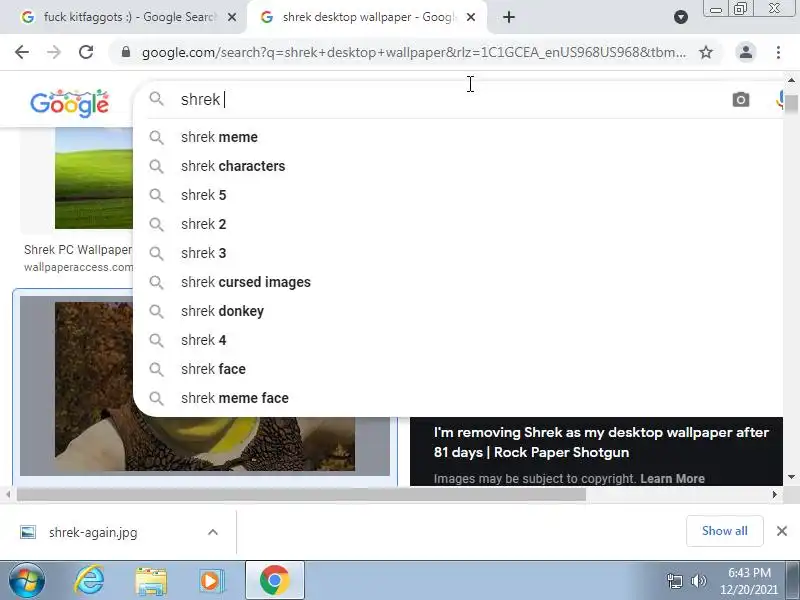Select the 'shrek 4' suggestion
The height and width of the screenshot is (600, 800).
point(458,340)
